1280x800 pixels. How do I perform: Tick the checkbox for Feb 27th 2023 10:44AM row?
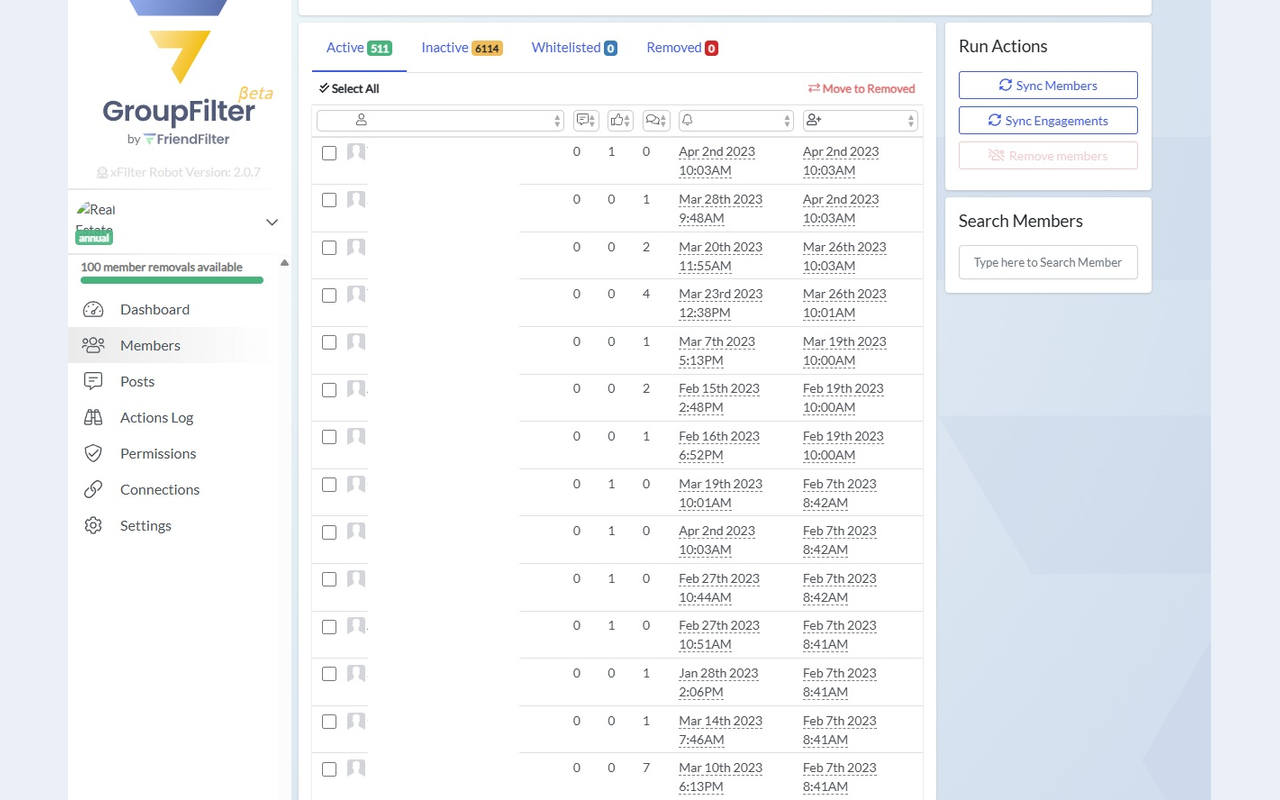(x=329, y=579)
